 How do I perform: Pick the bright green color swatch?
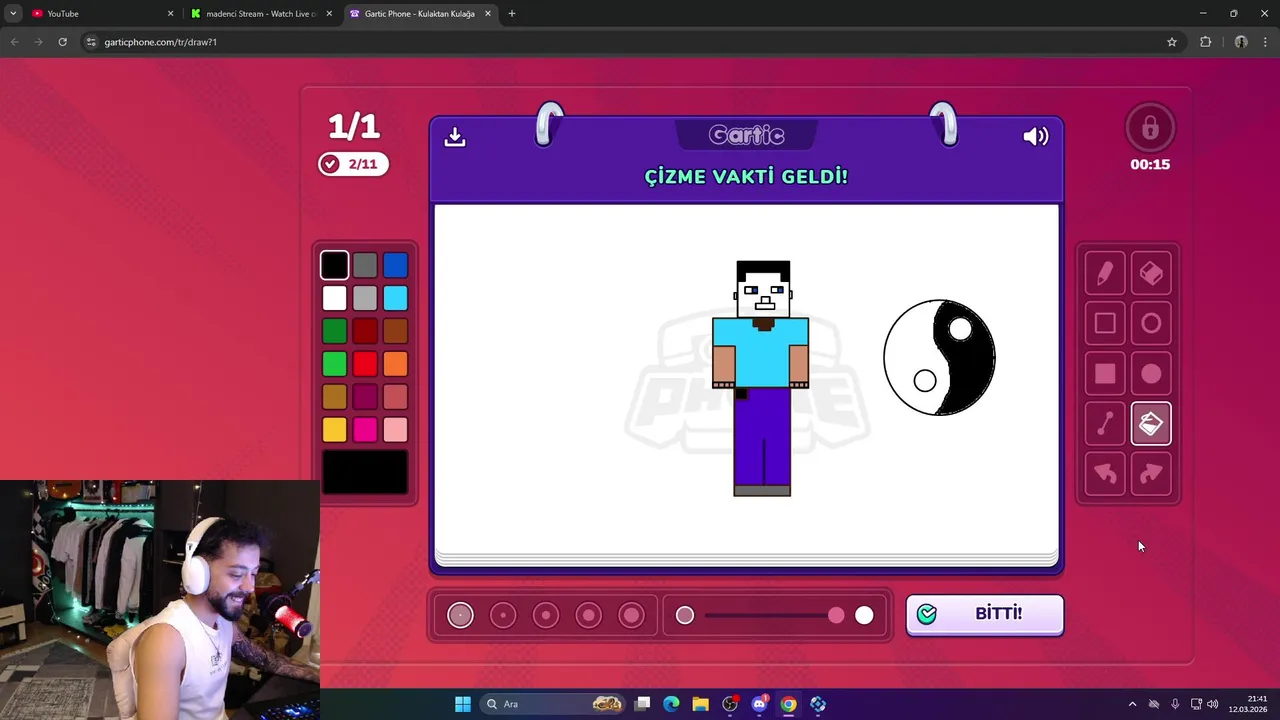[x=335, y=364]
